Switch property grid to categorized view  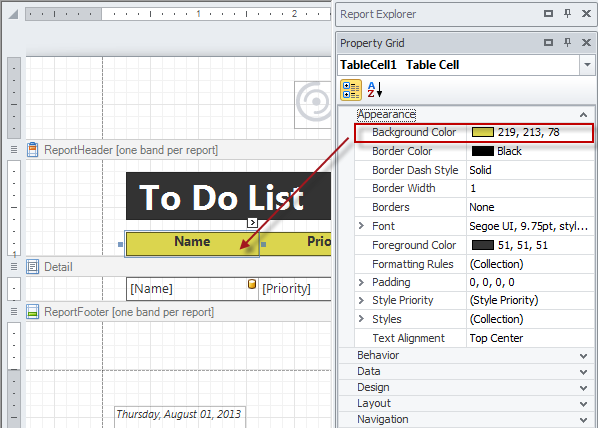click(x=351, y=90)
